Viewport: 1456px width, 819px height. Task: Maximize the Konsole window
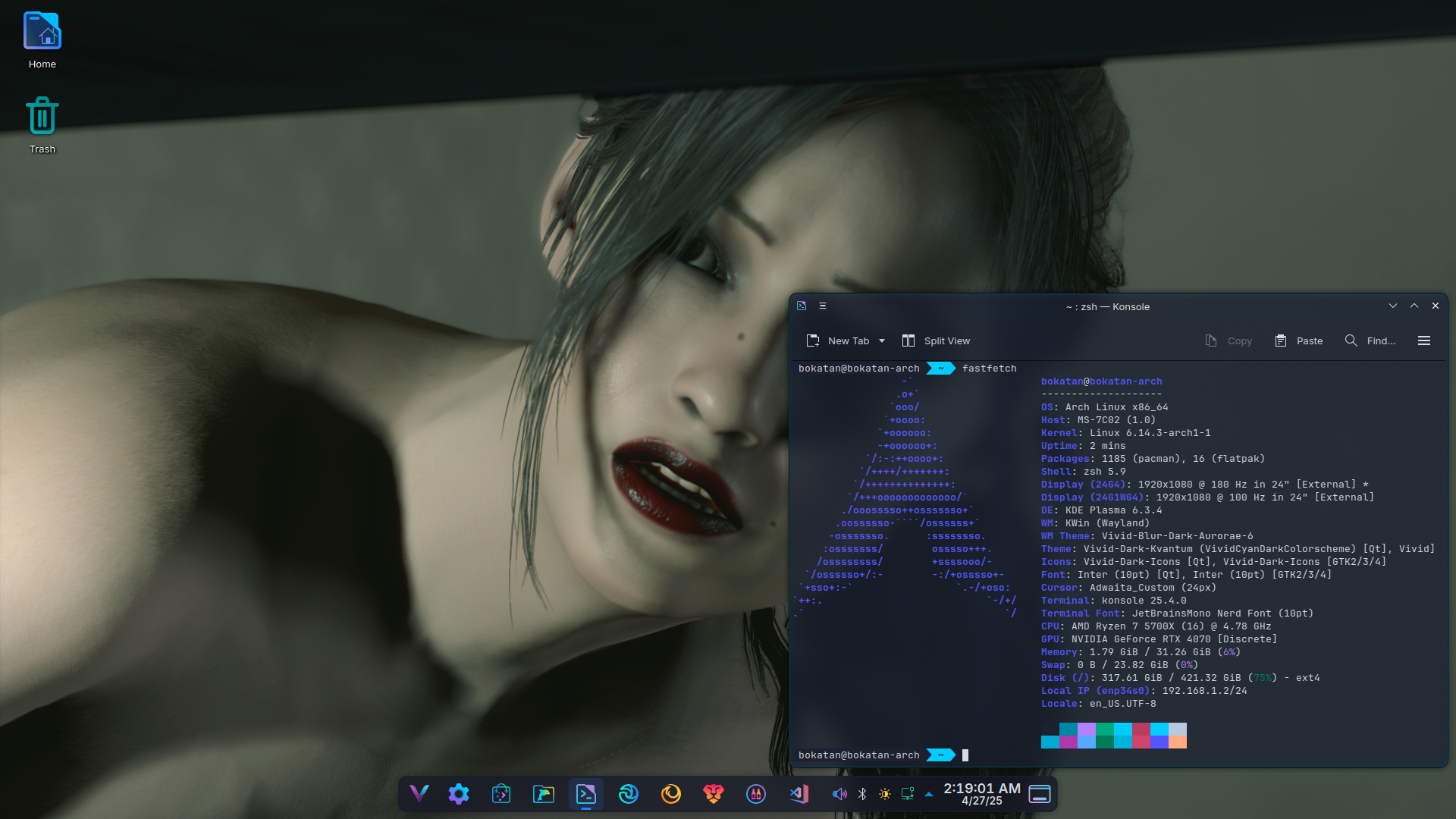coord(1414,306)
